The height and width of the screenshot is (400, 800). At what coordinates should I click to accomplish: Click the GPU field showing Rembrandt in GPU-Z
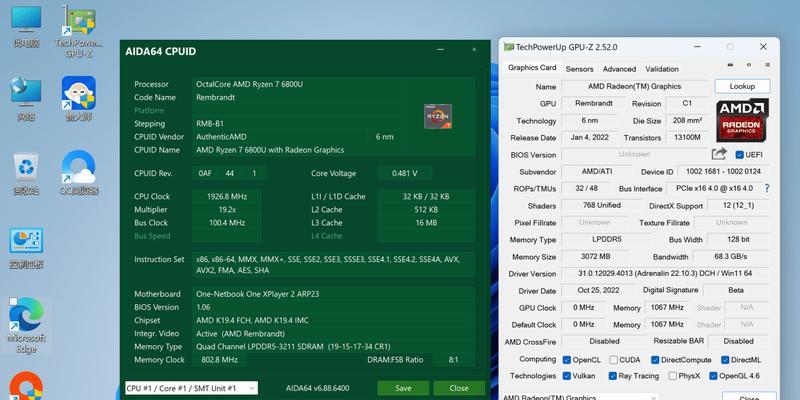tap(593, 104)
